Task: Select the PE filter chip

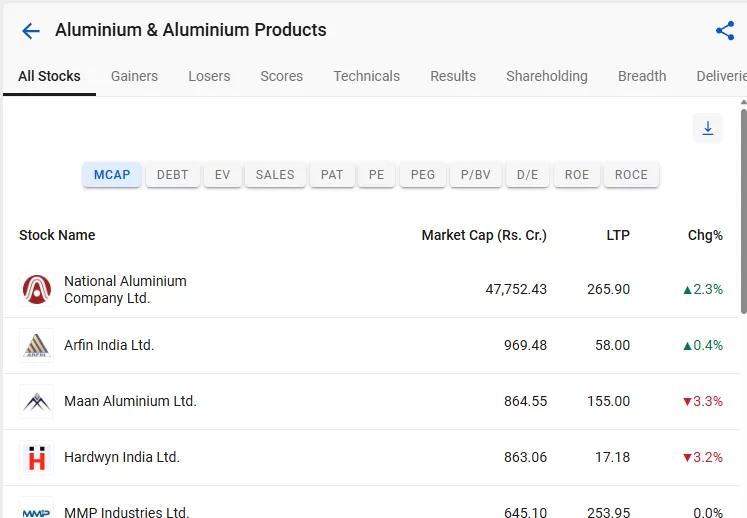Action: click(376, 175)
